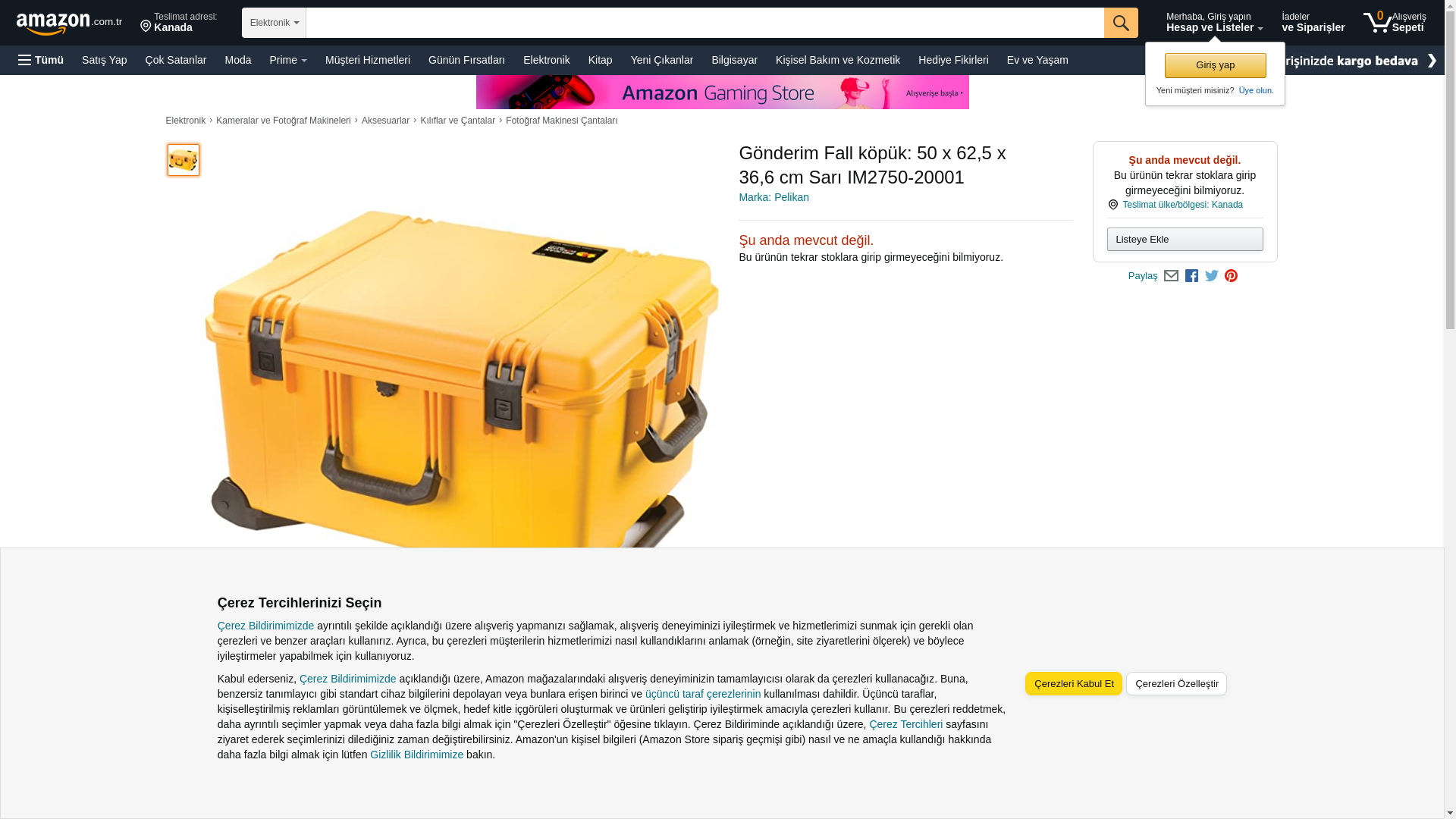Share product via email icon

pos(1171,276)
